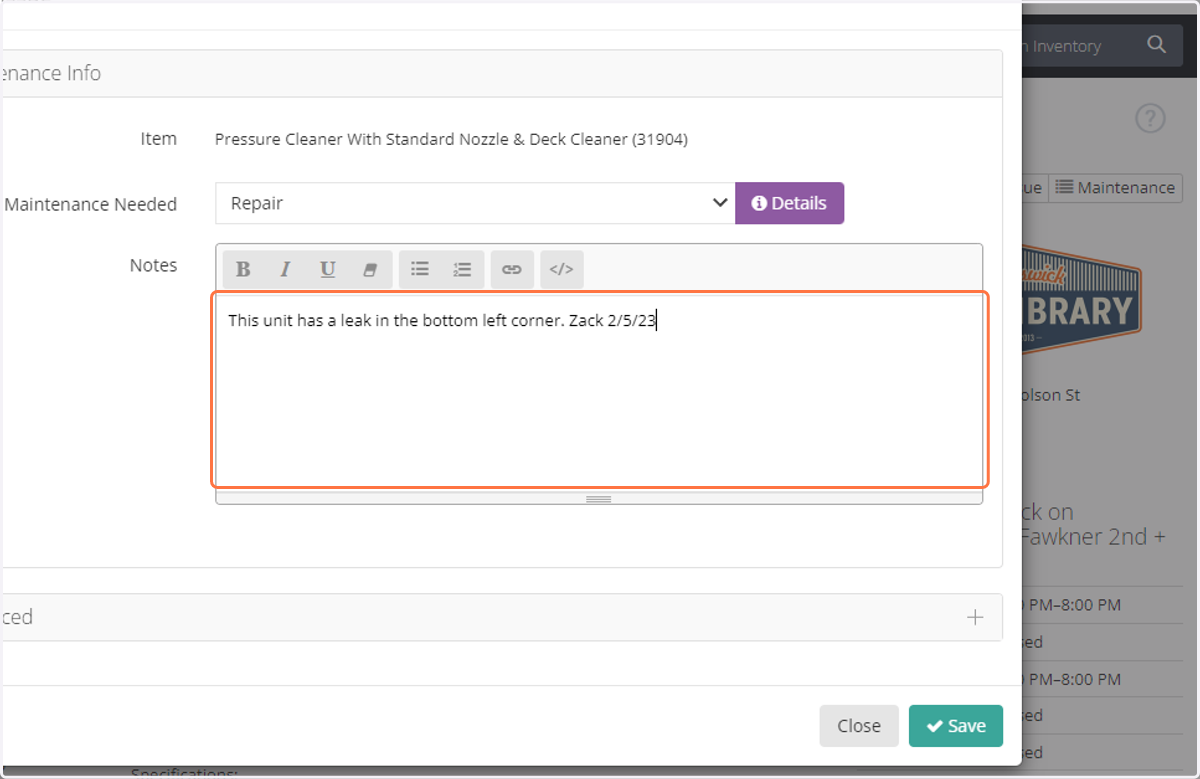The width and height of the screenshot is (1200, 779).
Task: Insert a numbered list
Action: (462, 269)
